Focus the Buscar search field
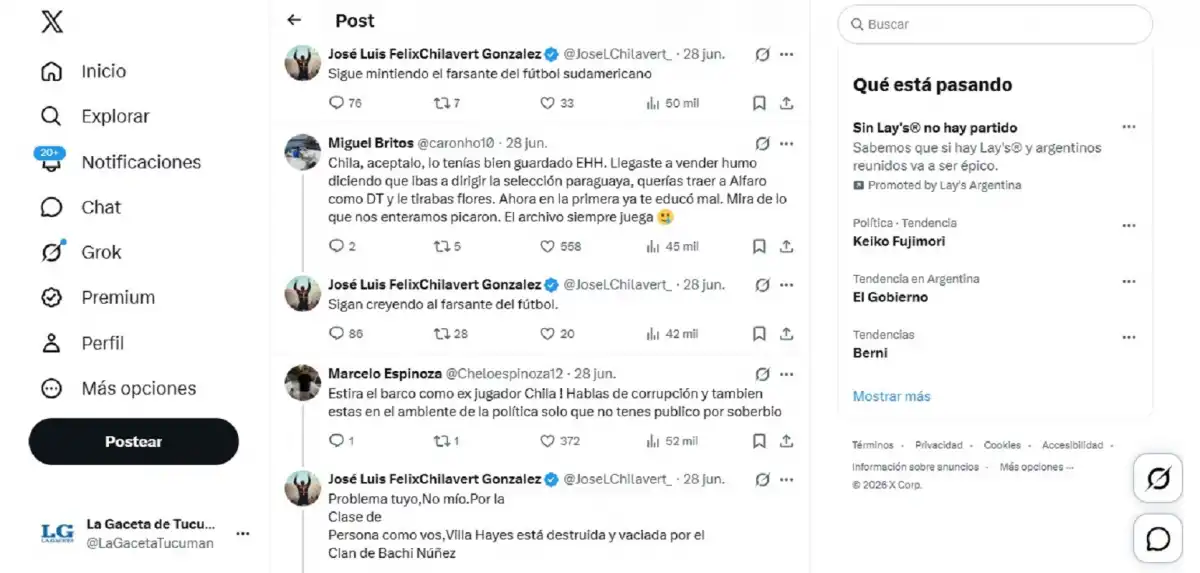This screenshot has height=573, width=1200. click(995, 24)
